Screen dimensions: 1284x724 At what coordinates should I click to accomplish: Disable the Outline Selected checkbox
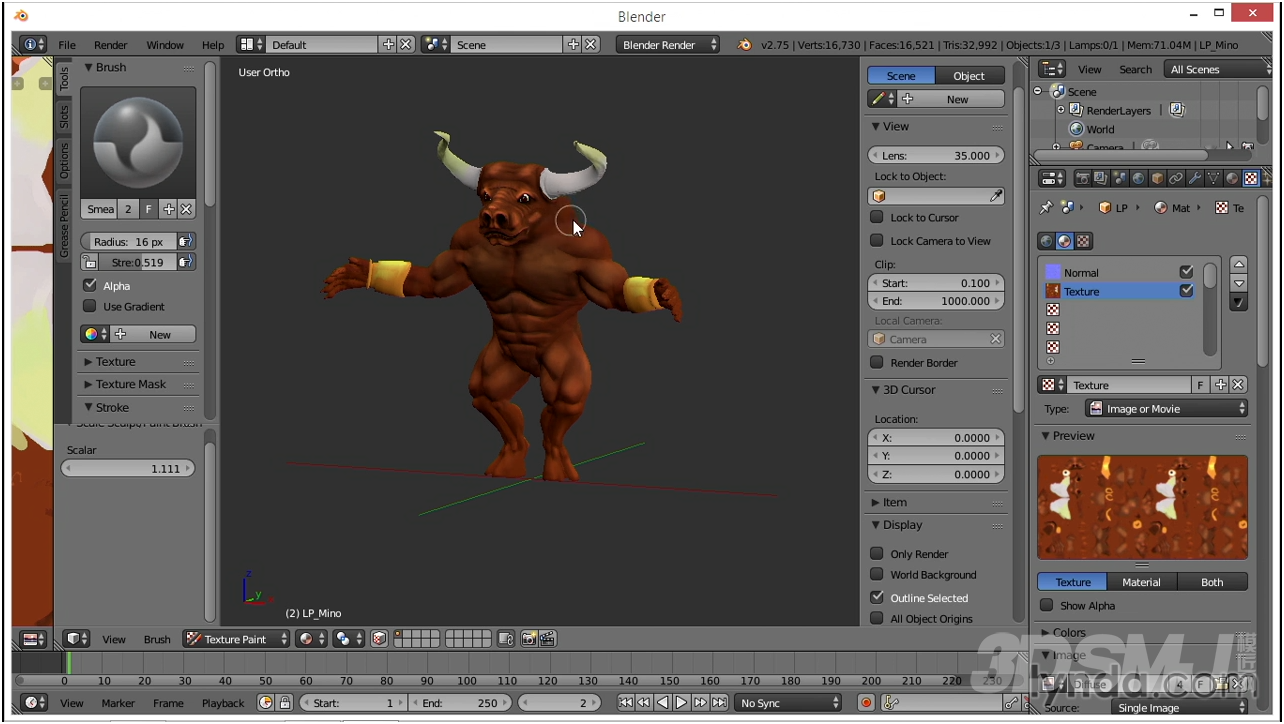pos(877,597)
